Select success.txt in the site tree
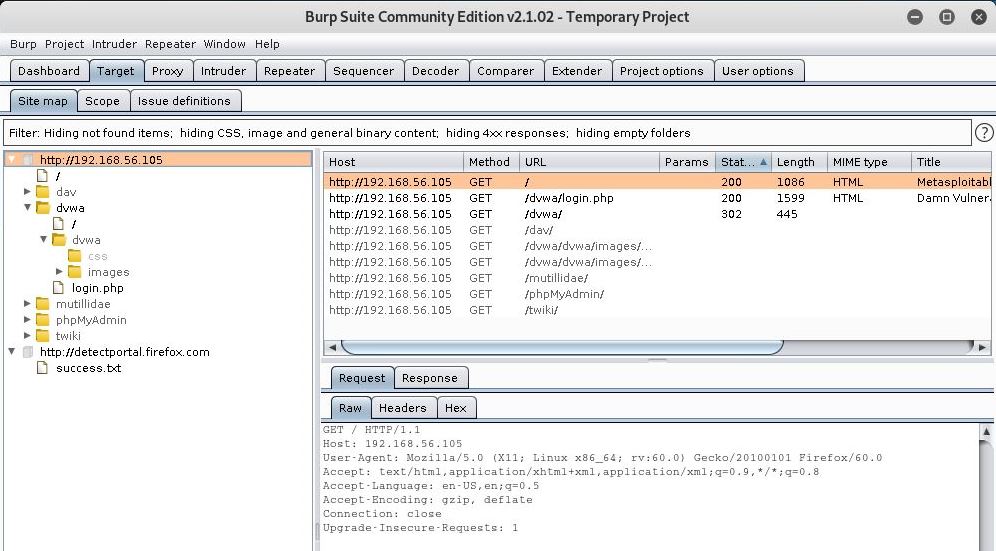 [x=88, y=368]
